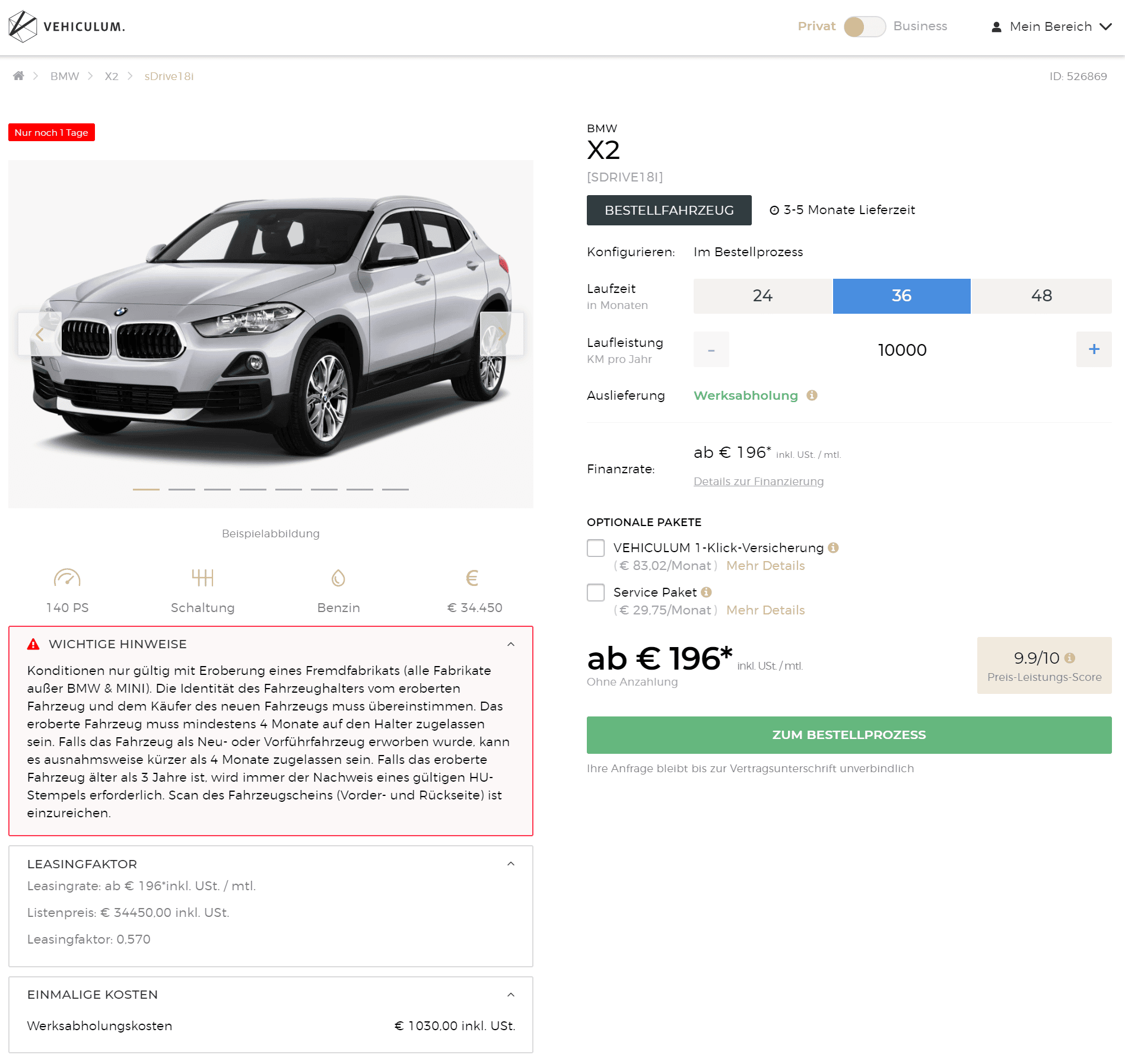
Task: Collapse Einmalige Kosten section
Action: click(x=511, y=995)
